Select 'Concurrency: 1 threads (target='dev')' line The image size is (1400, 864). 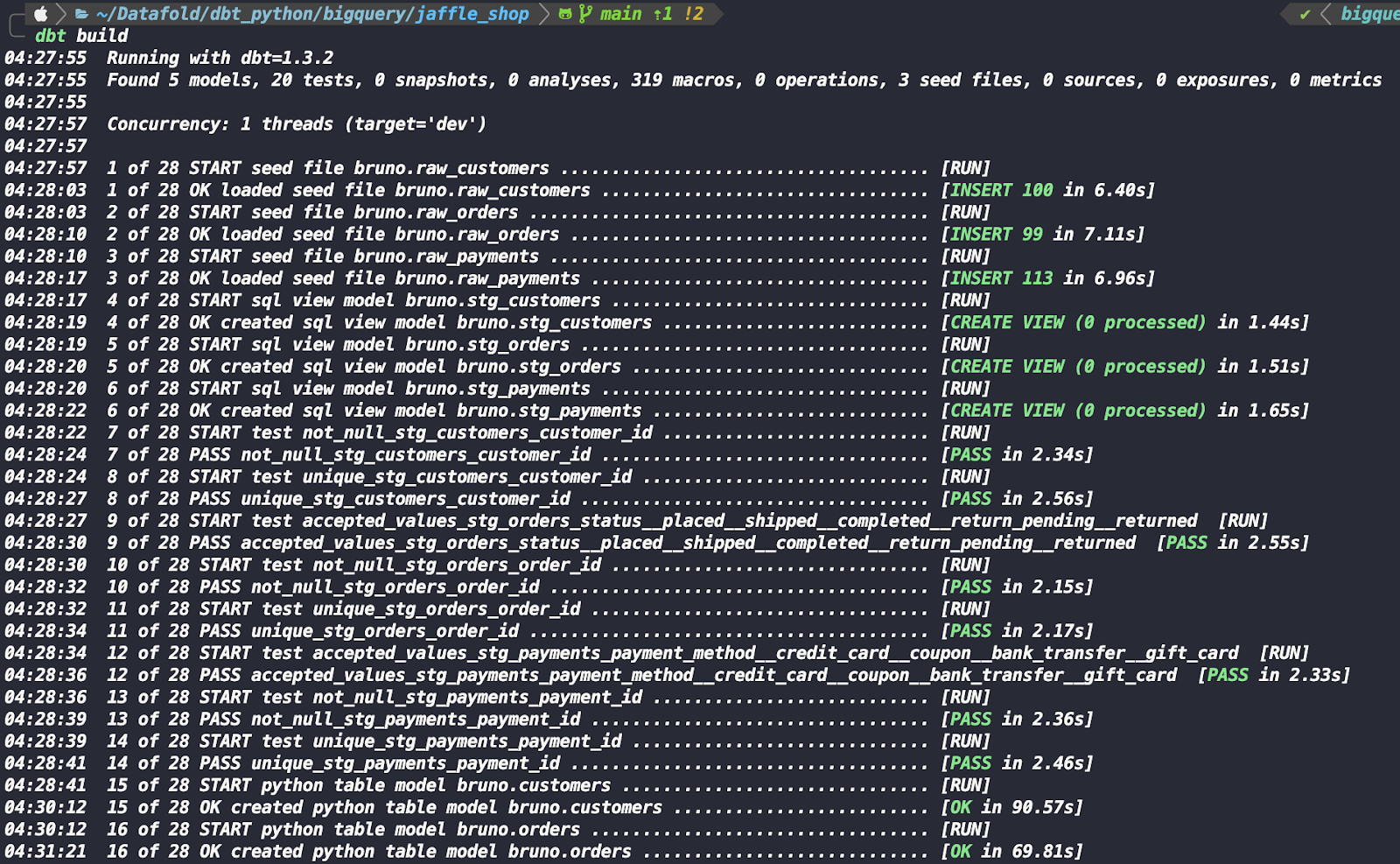pos(297,124)
